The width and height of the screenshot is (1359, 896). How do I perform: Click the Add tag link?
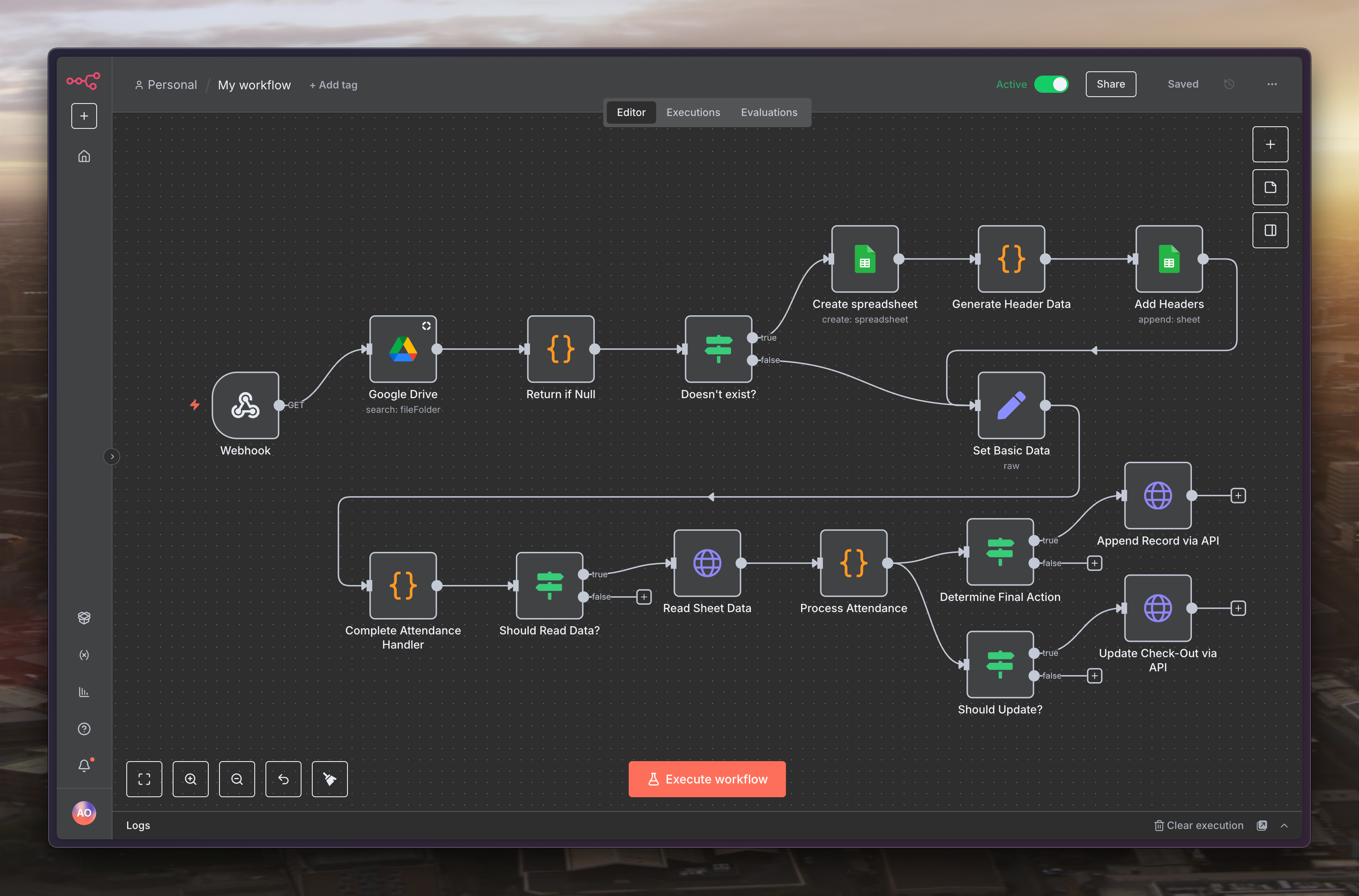click(x=334, y=85)
